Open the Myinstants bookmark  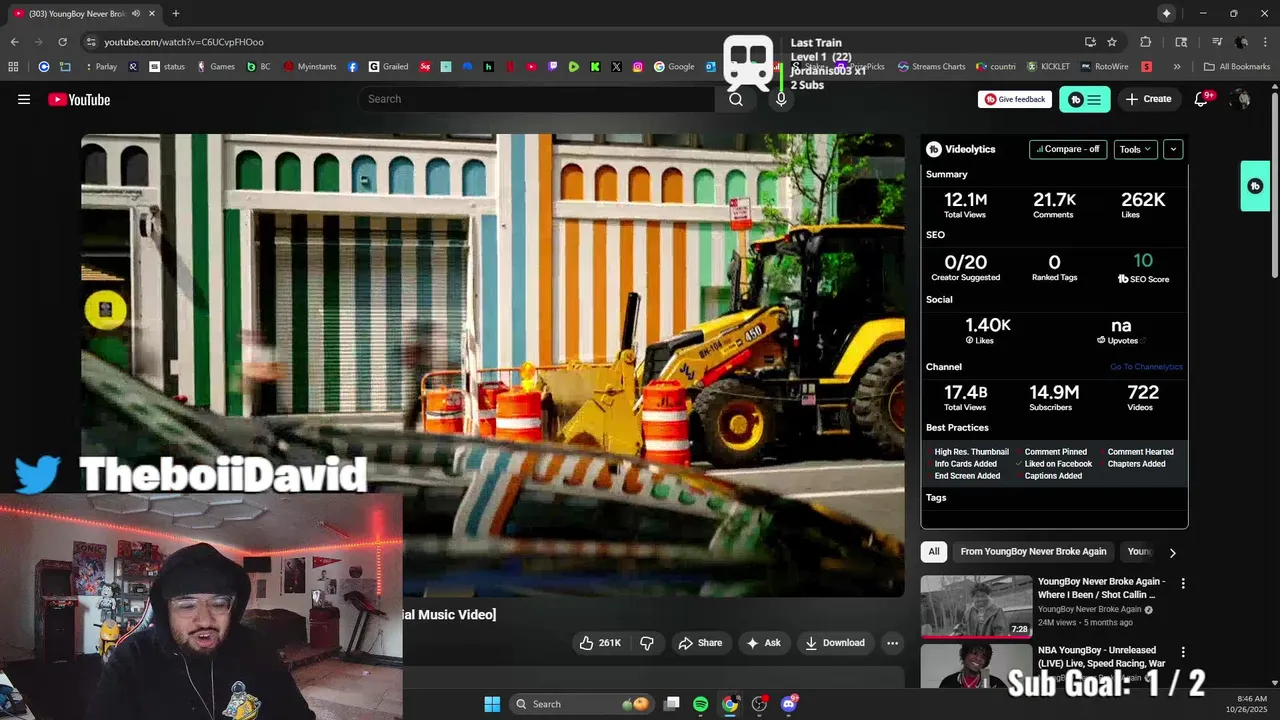click(x=310, y=67)
